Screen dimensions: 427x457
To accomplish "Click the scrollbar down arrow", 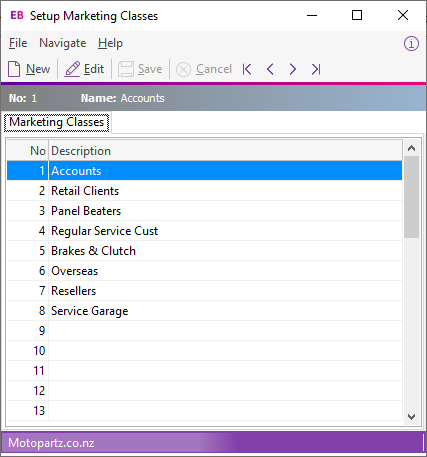I will click(x=412, y=416).
